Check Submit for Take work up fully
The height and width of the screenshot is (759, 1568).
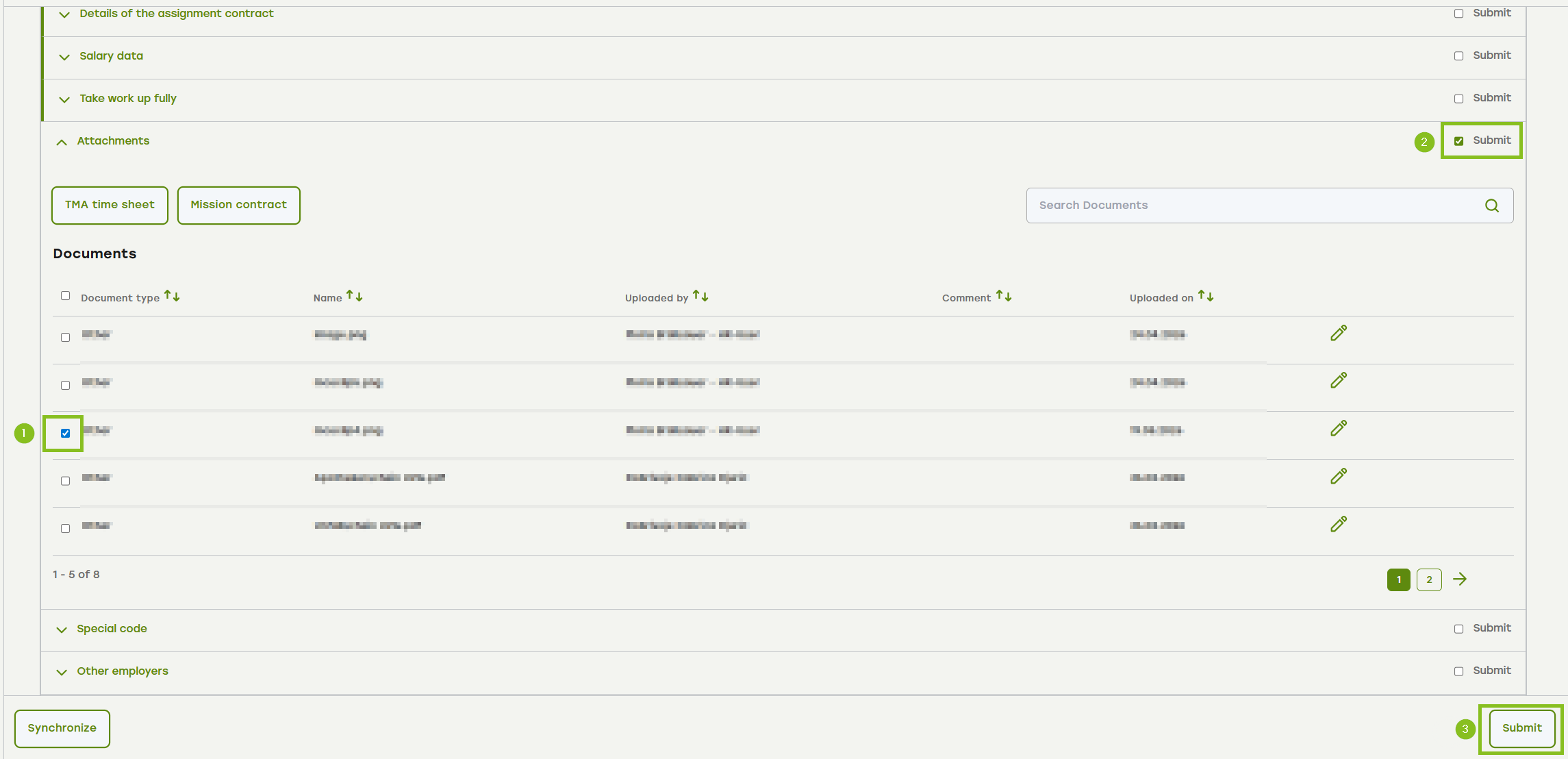(x=1459, y=99)
